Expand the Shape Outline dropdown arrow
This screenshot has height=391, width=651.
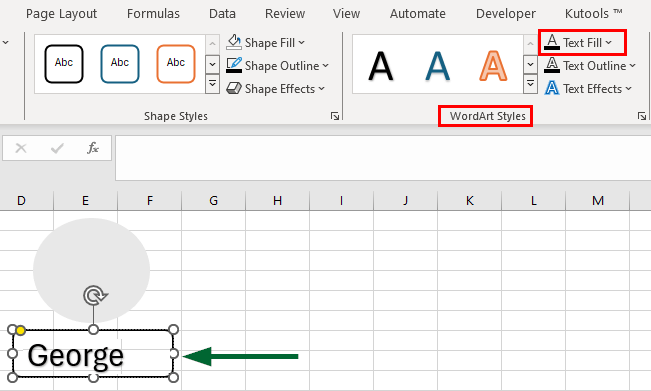[326, 66]
